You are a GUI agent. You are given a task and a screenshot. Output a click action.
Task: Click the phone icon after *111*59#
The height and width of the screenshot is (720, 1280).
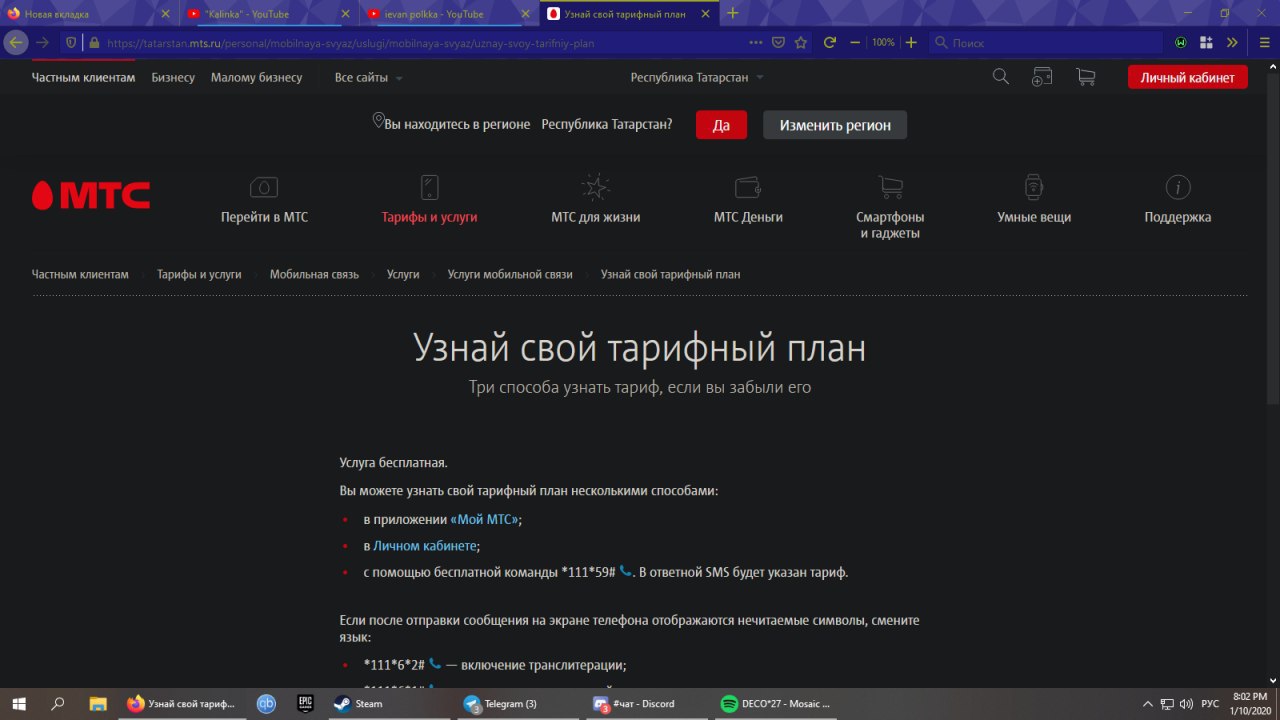(x=626, y=572)
